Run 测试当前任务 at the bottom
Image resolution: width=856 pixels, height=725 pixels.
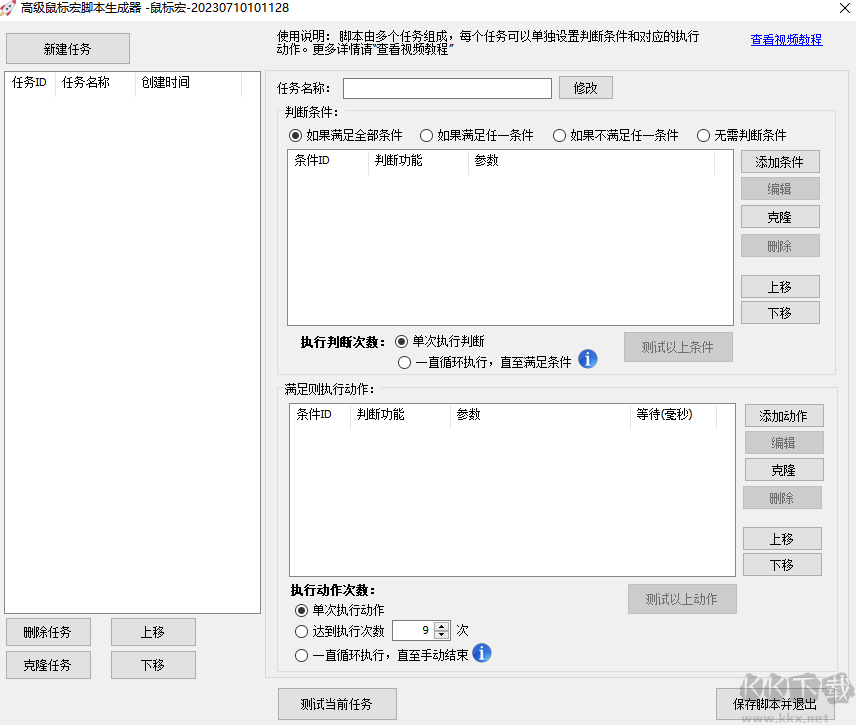click(x=337, y=704)
